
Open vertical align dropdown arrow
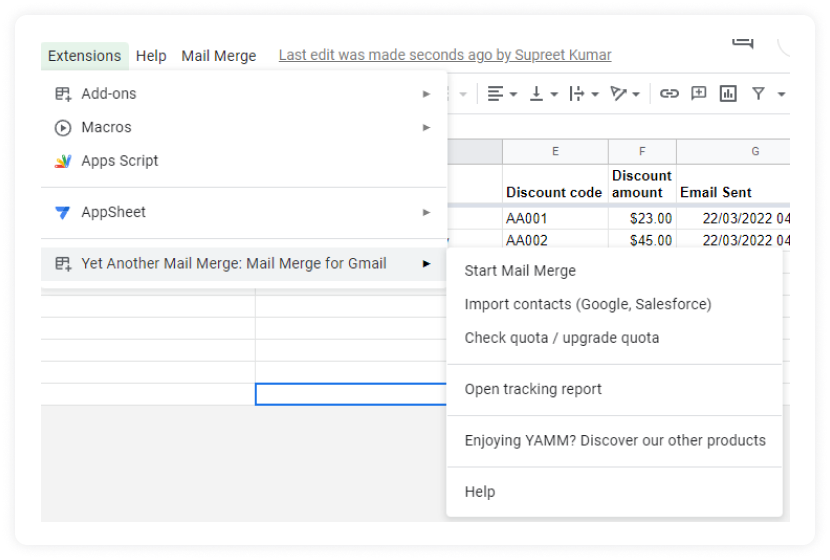[x=554, y=95]
